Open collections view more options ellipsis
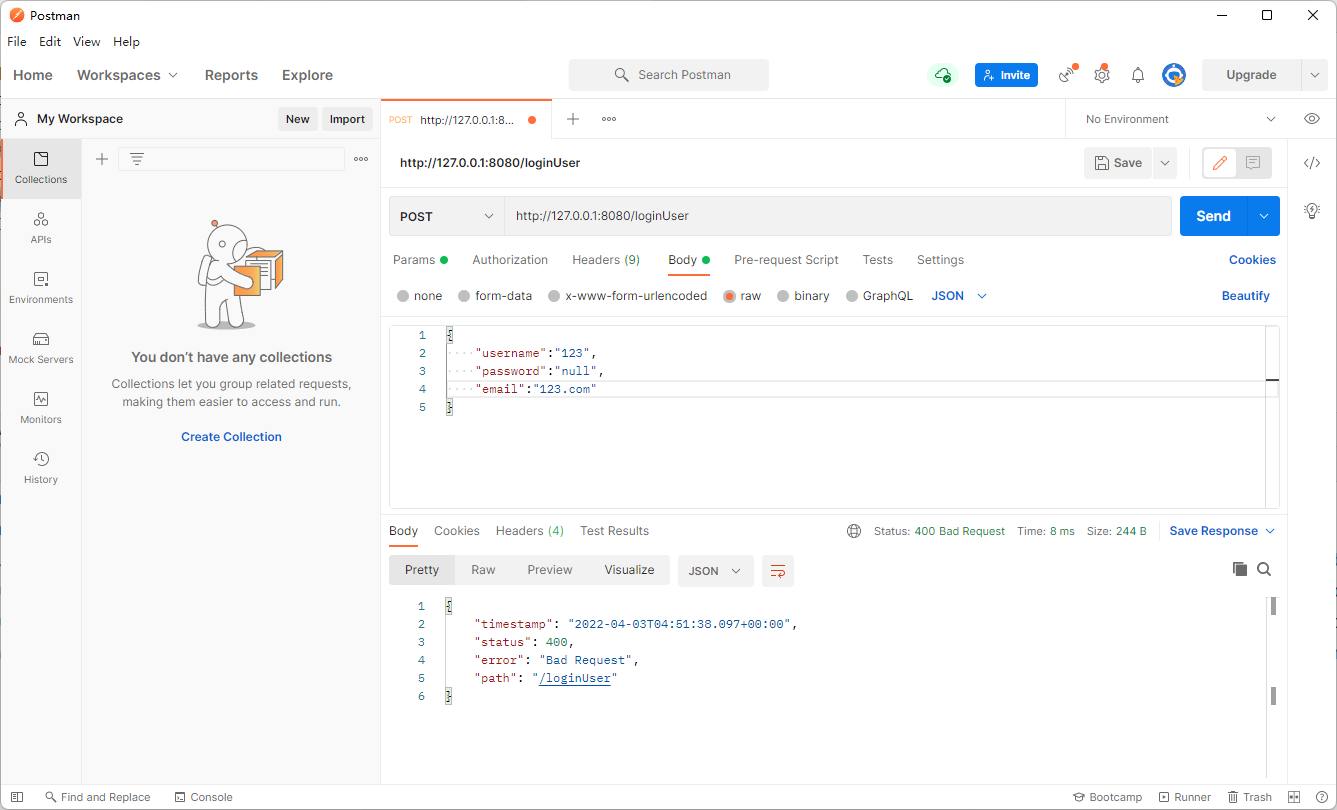1337x810 pixels. pyautogui.click(x=361, y=159)
